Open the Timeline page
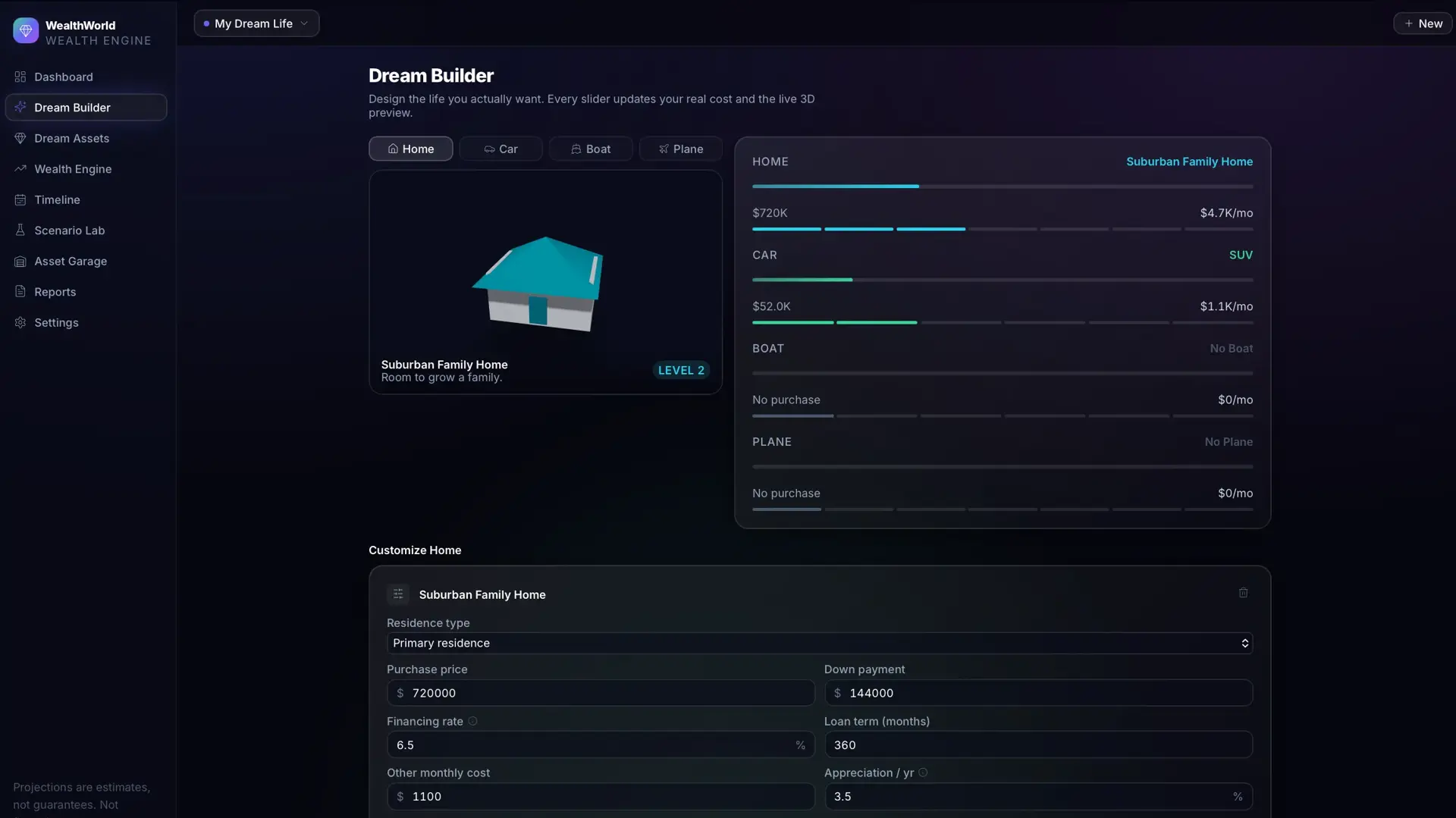Screen dimensions: 1456x818 [x=86, y=199]
